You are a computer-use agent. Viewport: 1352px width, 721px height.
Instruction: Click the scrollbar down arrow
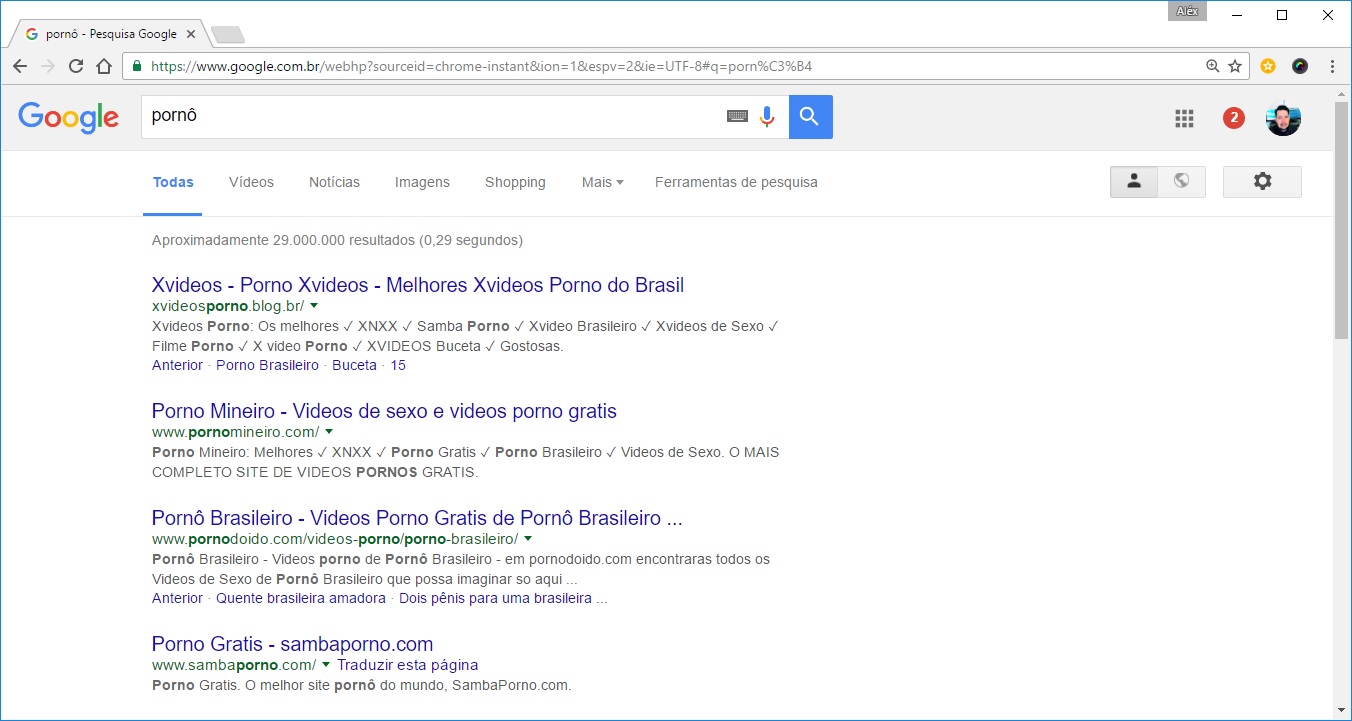[1341, 710]
